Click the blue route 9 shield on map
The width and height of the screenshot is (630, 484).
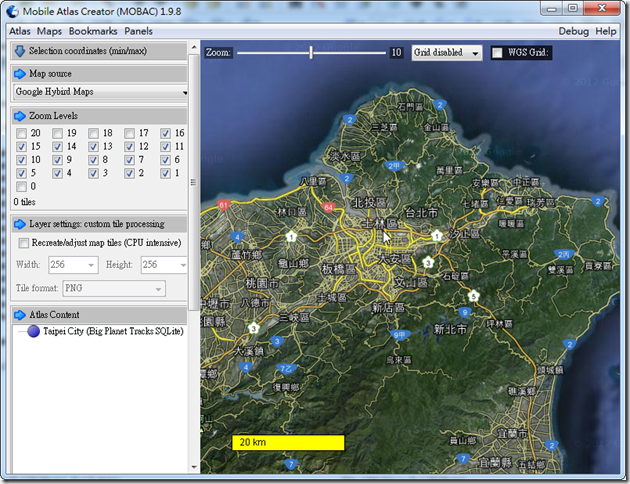pos(464,312)
